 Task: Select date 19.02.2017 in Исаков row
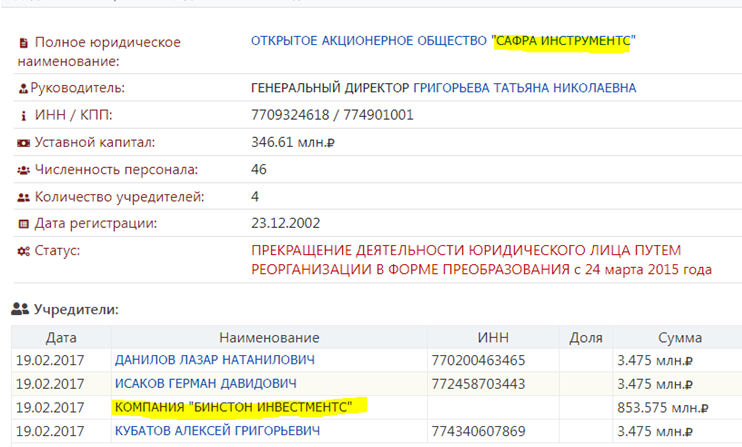(x=50, y=384)
